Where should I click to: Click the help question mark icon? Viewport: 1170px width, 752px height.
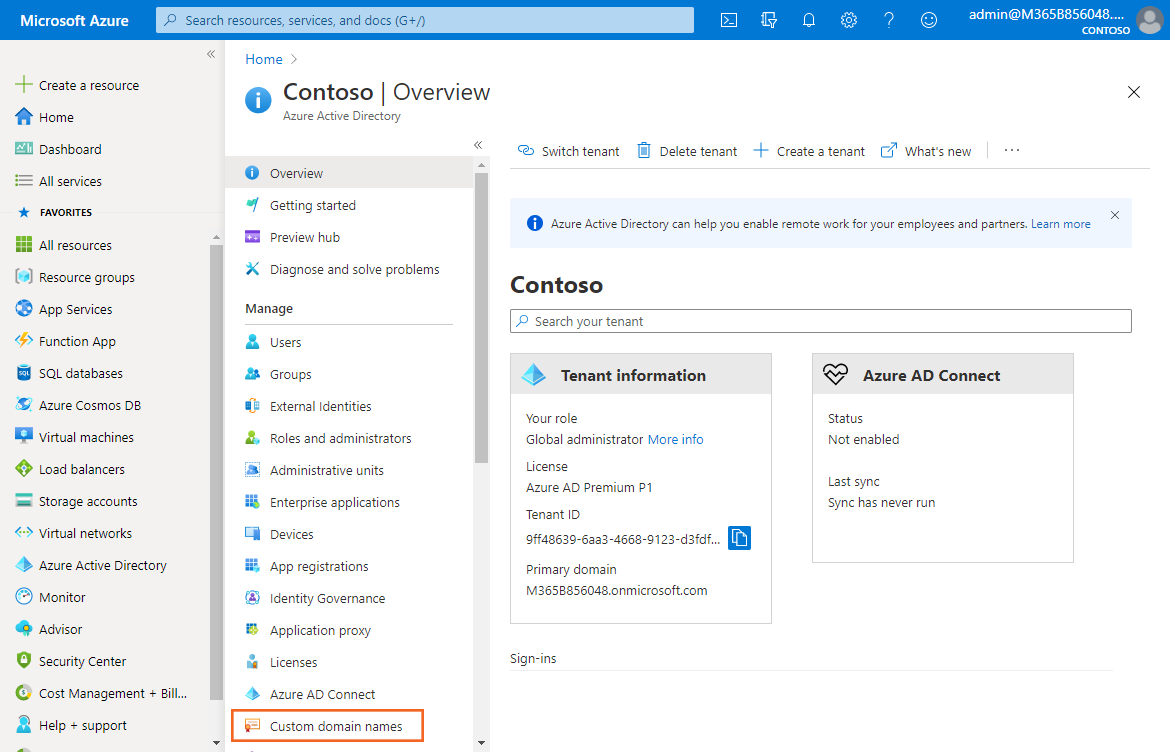tap(889, 20)
